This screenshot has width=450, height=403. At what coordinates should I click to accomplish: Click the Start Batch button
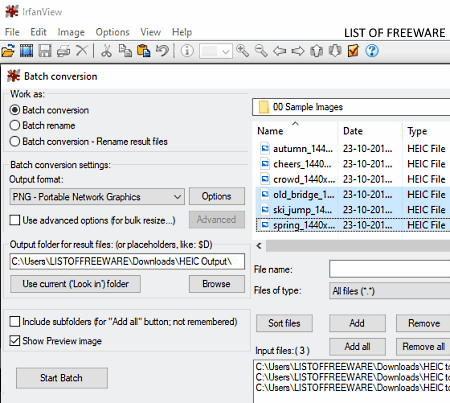62,378
